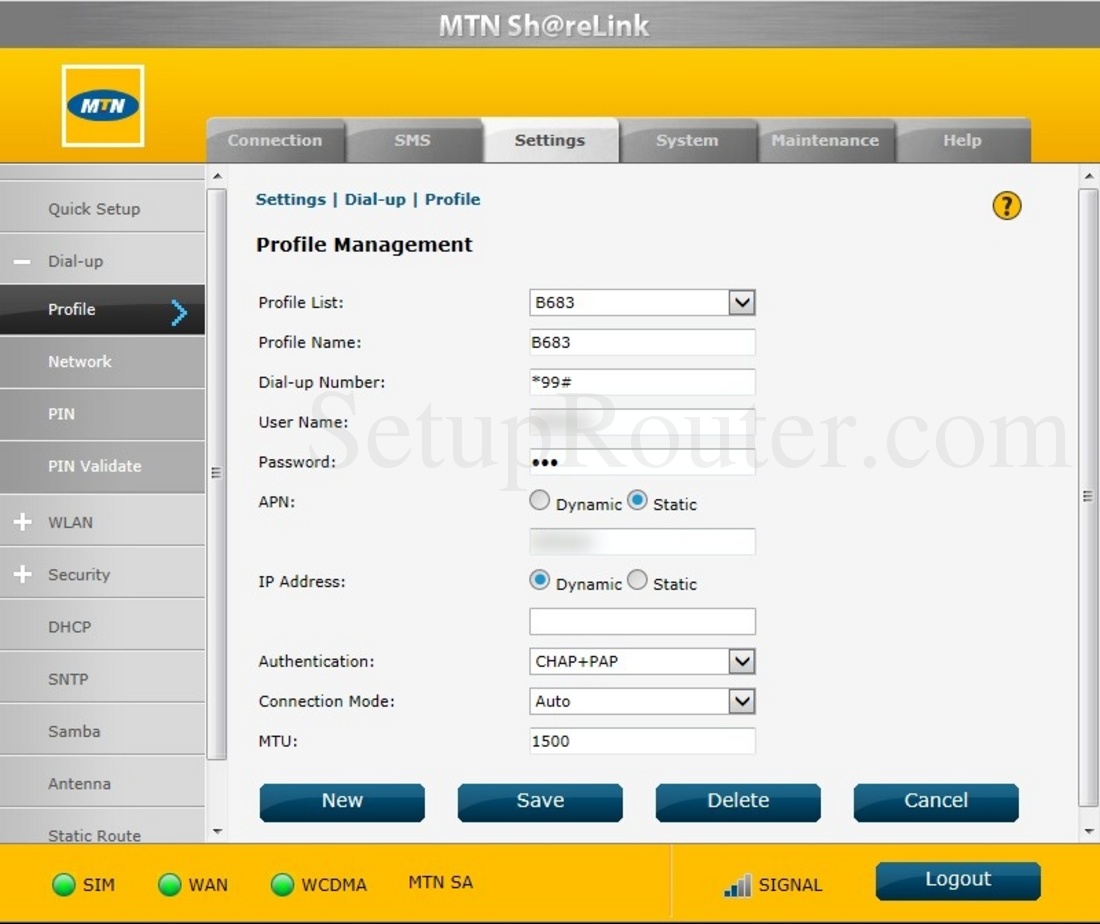Click the Save button
Image resolution: width=1100 pixels, height=924 pixels.
coord(540,801)
